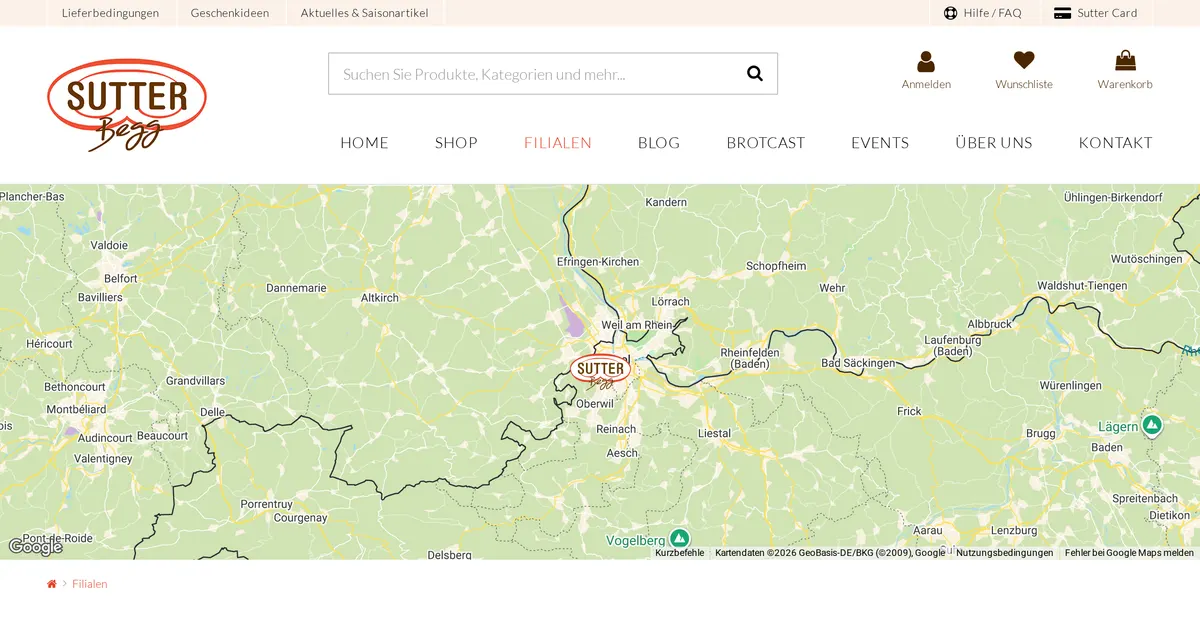Click Grandvillars label on the map

click(195, 381)
